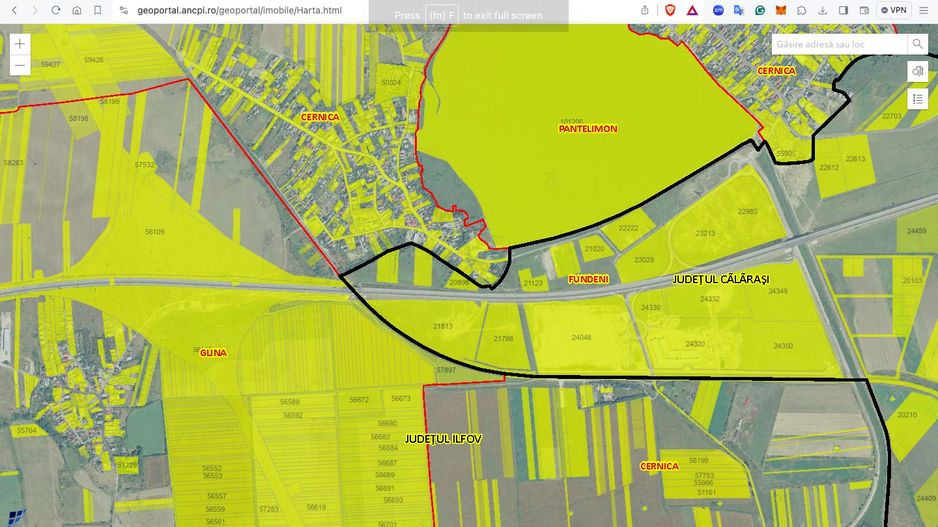Click the map search magnifier button
938x527 pixels.
(x=917, y=44)
